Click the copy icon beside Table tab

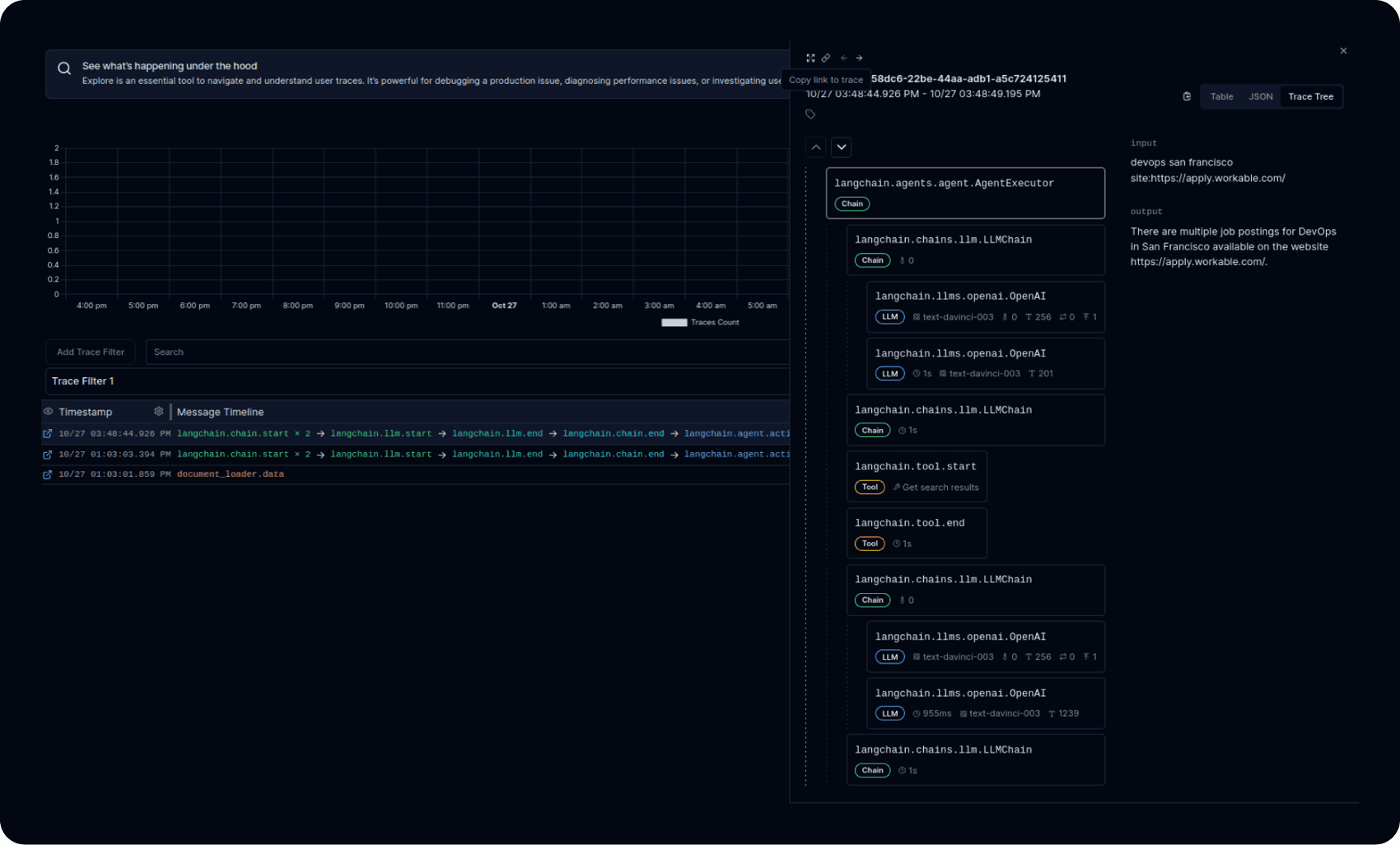[x=1187, y=96]
